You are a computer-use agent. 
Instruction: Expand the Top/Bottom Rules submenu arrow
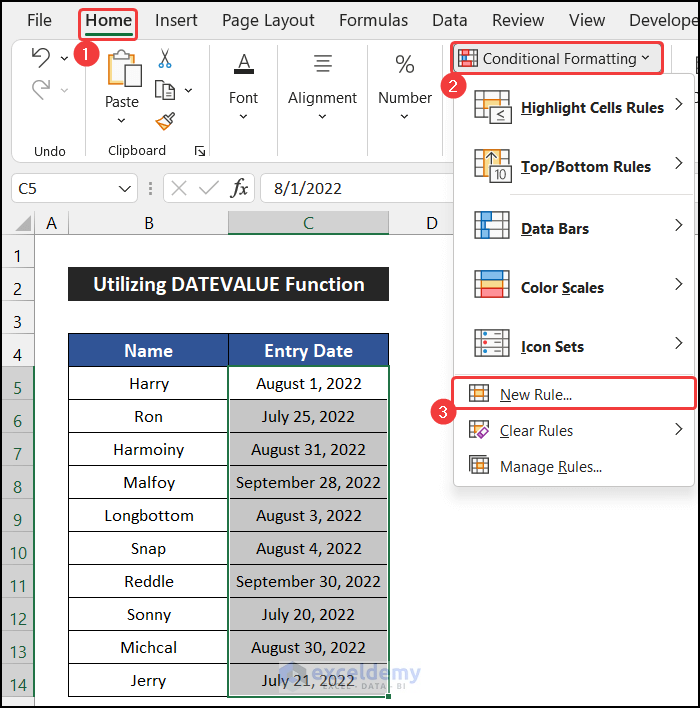point(678,163)
